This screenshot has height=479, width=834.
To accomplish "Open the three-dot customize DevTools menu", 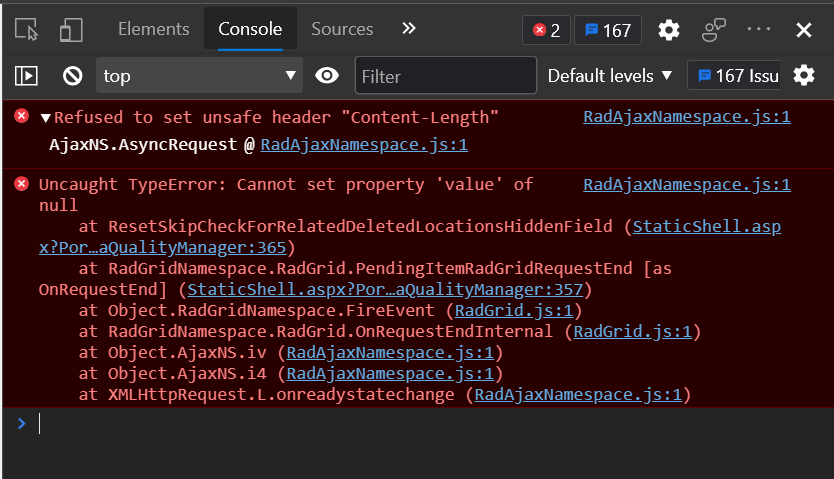I will pos(759,29).
